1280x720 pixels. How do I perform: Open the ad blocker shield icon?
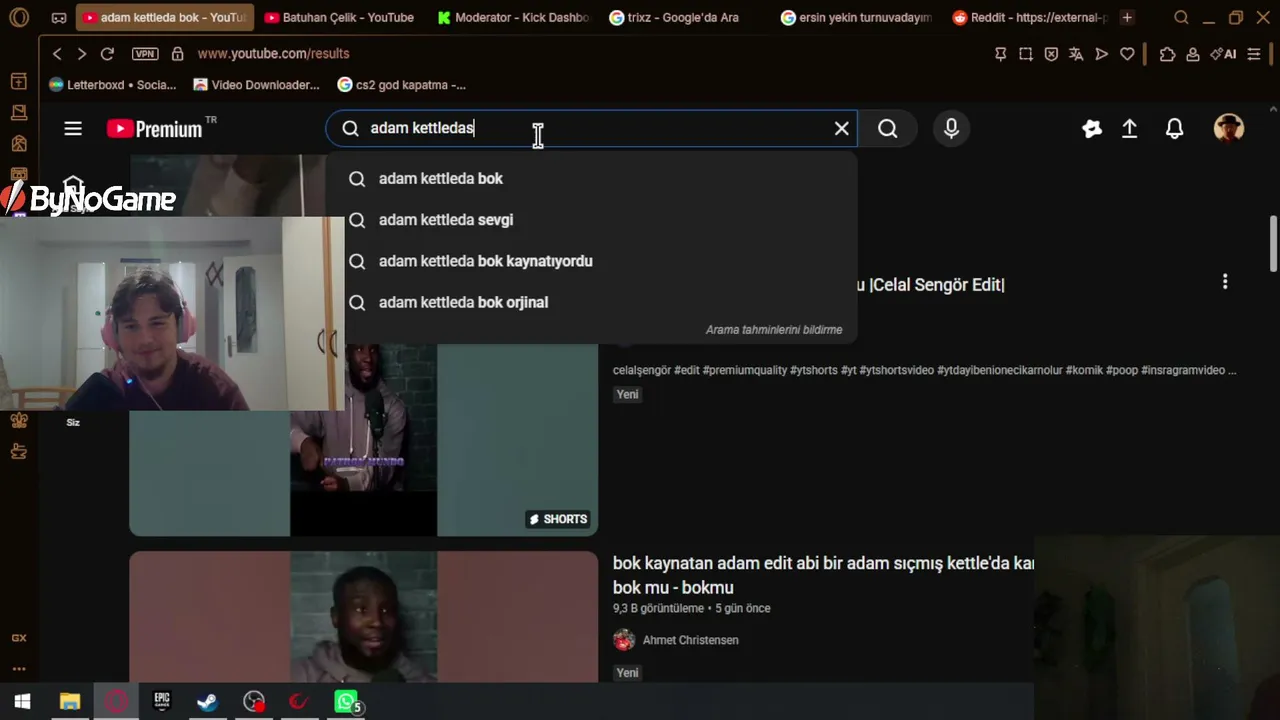tap(1051, 54)
